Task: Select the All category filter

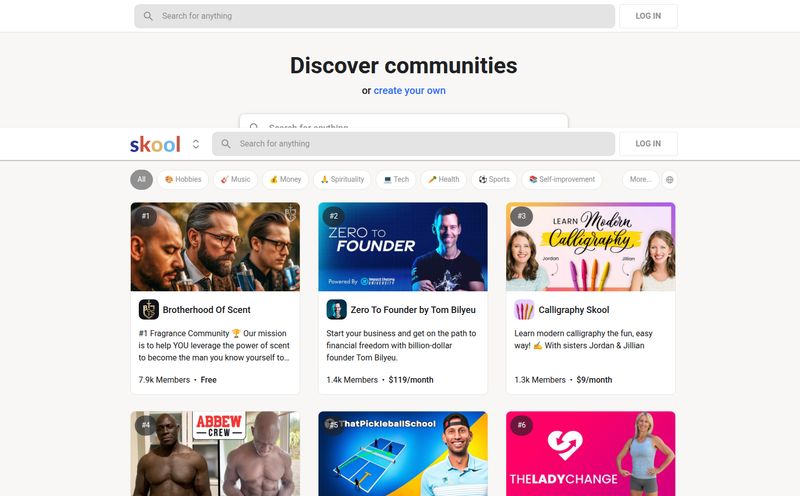Action: click(x=141, y=180)
